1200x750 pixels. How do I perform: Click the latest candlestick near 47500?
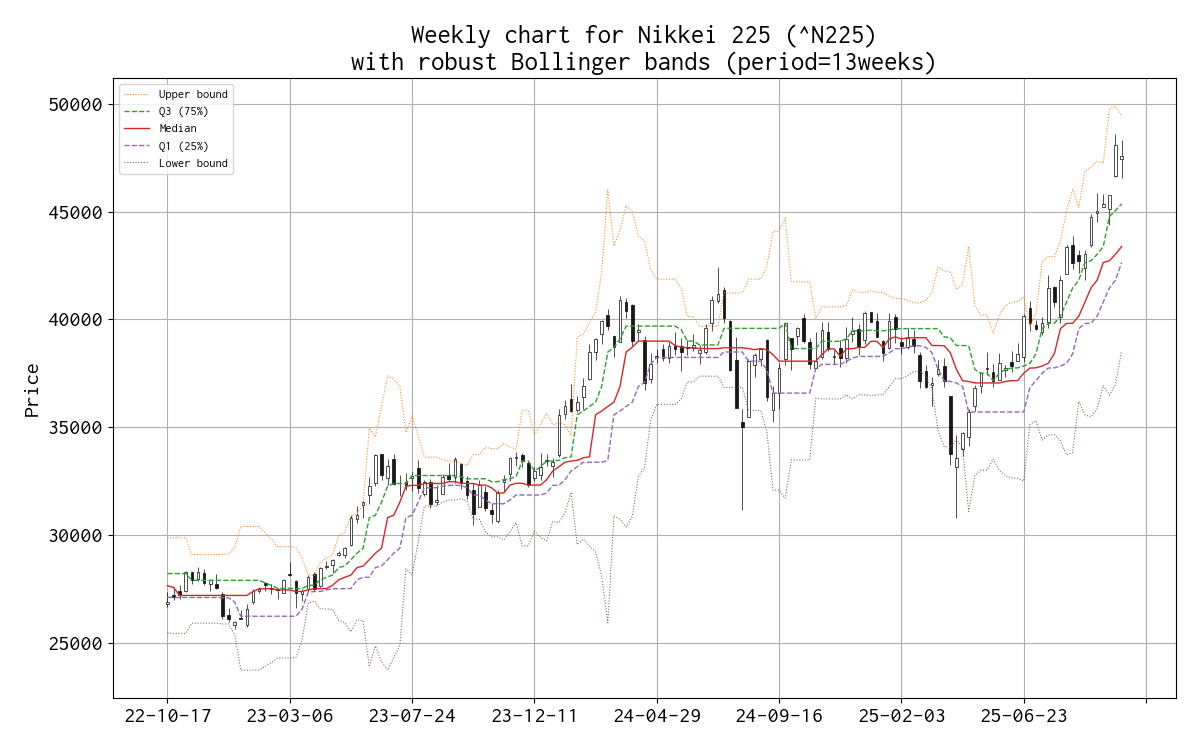coord(1122,158)
